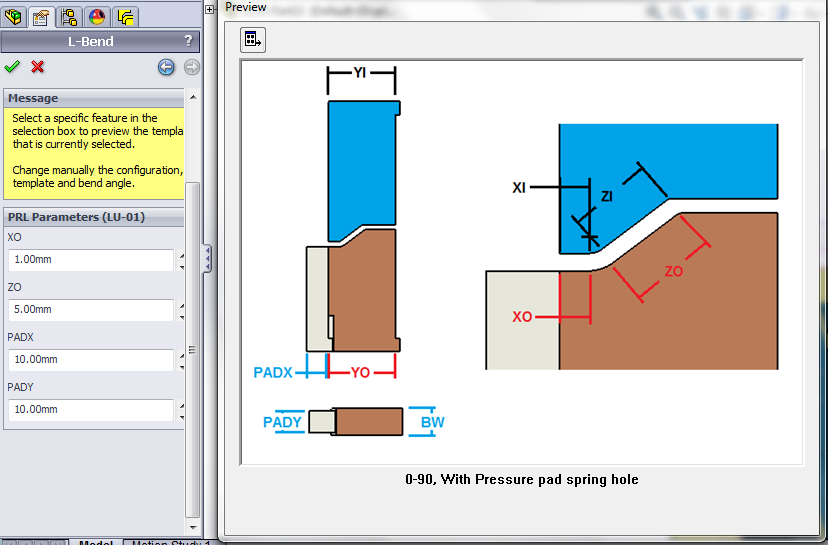Screen dimensions: 828x545
Task: Accept L-Bend with the green checkmark
Action: pos(12,67)
